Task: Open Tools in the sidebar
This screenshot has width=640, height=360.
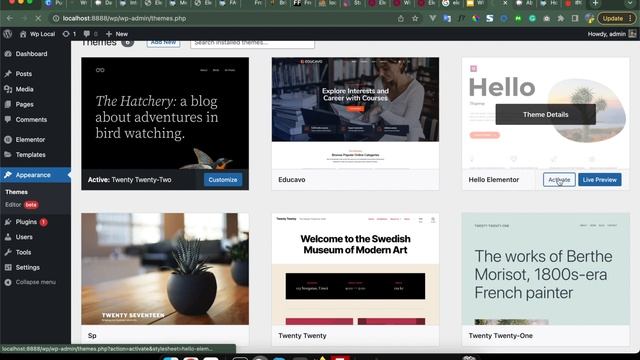Action: [23, 252]
